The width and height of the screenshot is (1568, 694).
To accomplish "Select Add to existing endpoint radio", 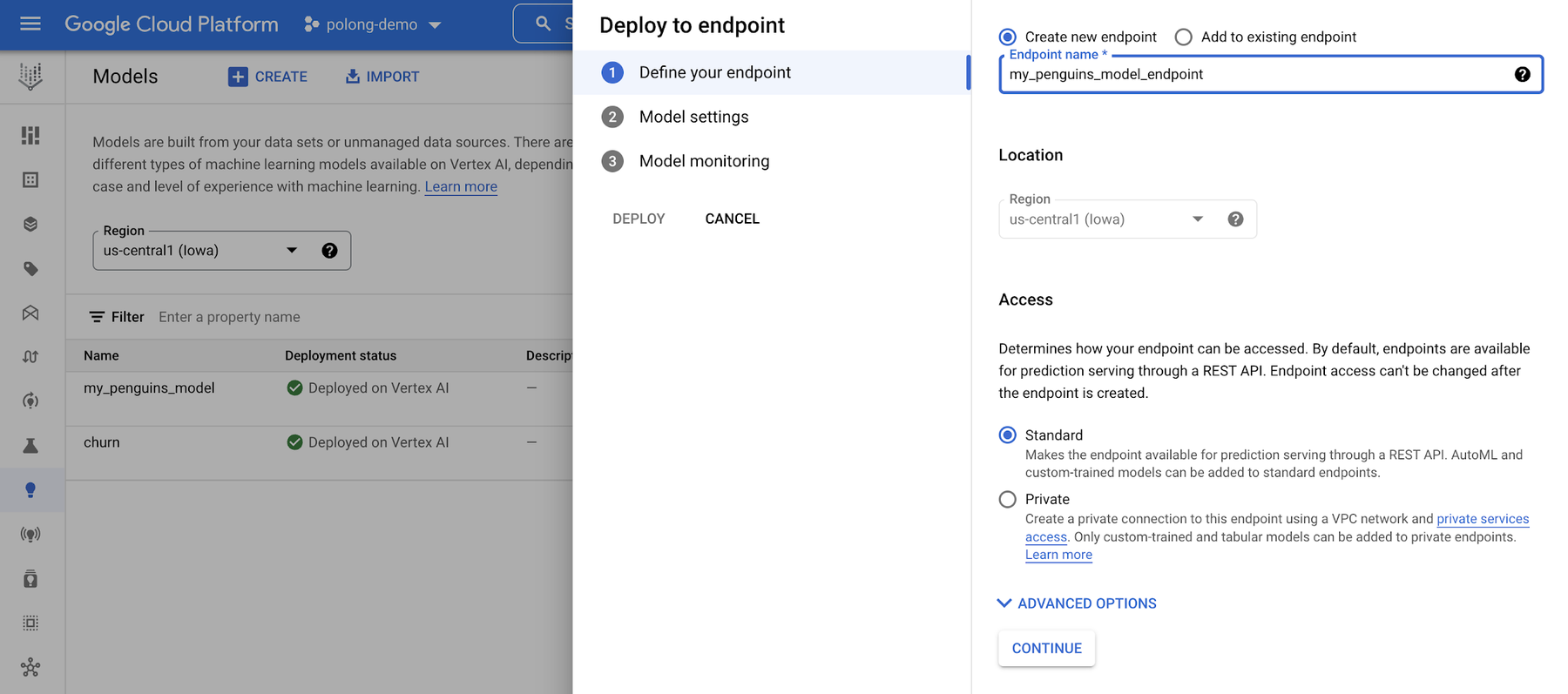I will [x=1183, y=37].
